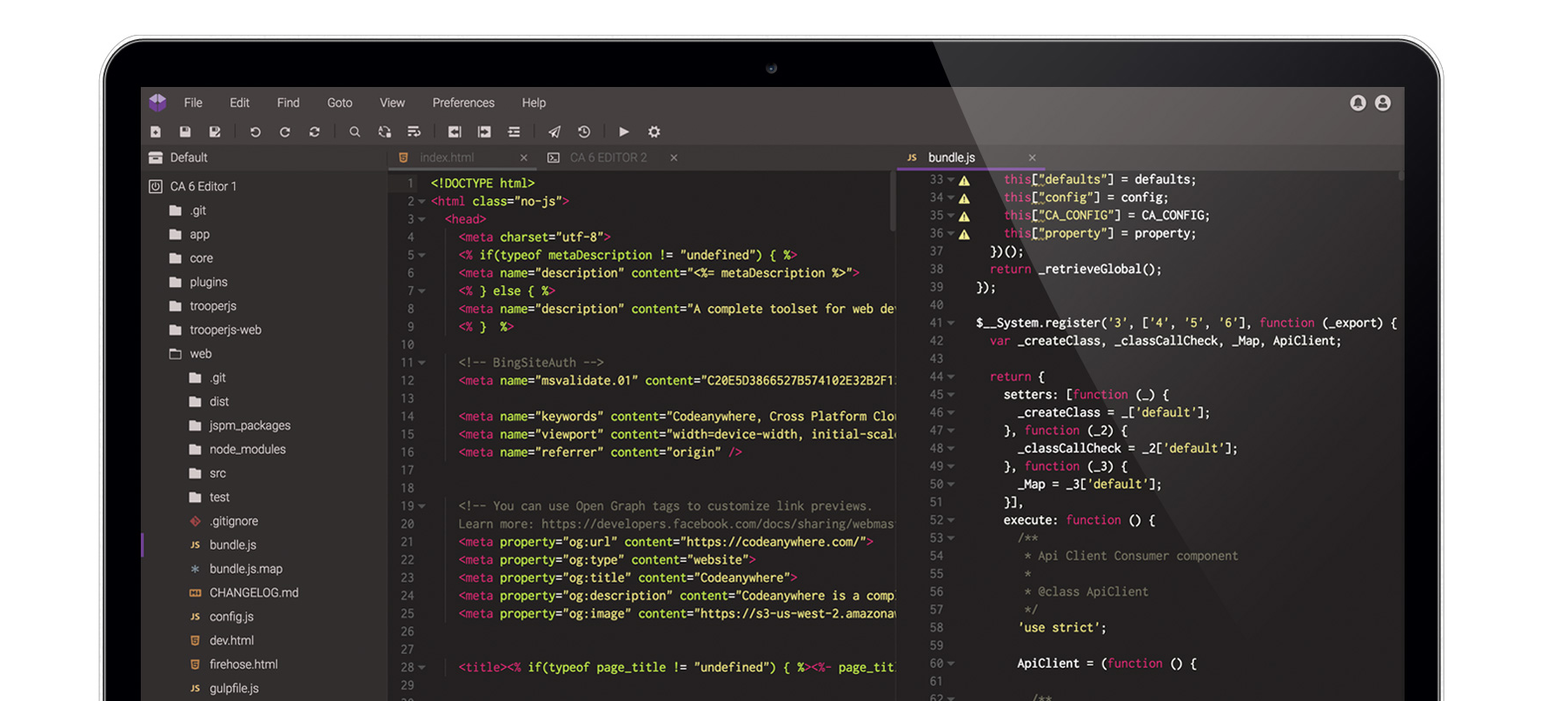Image resolution: width=1568 pixels, height=701 pixels.
Task: Switch to the index.html tab
Action: tap(447, 157)
